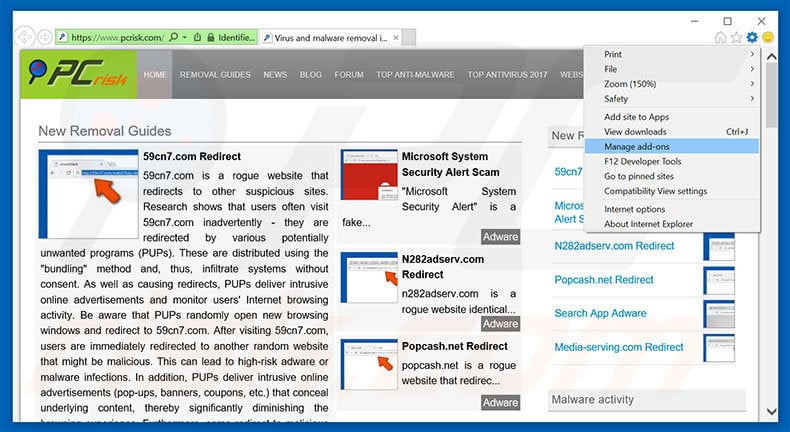Close the Virus and malware removal tab
Viewport: 790px width, 432px height.
396,38
